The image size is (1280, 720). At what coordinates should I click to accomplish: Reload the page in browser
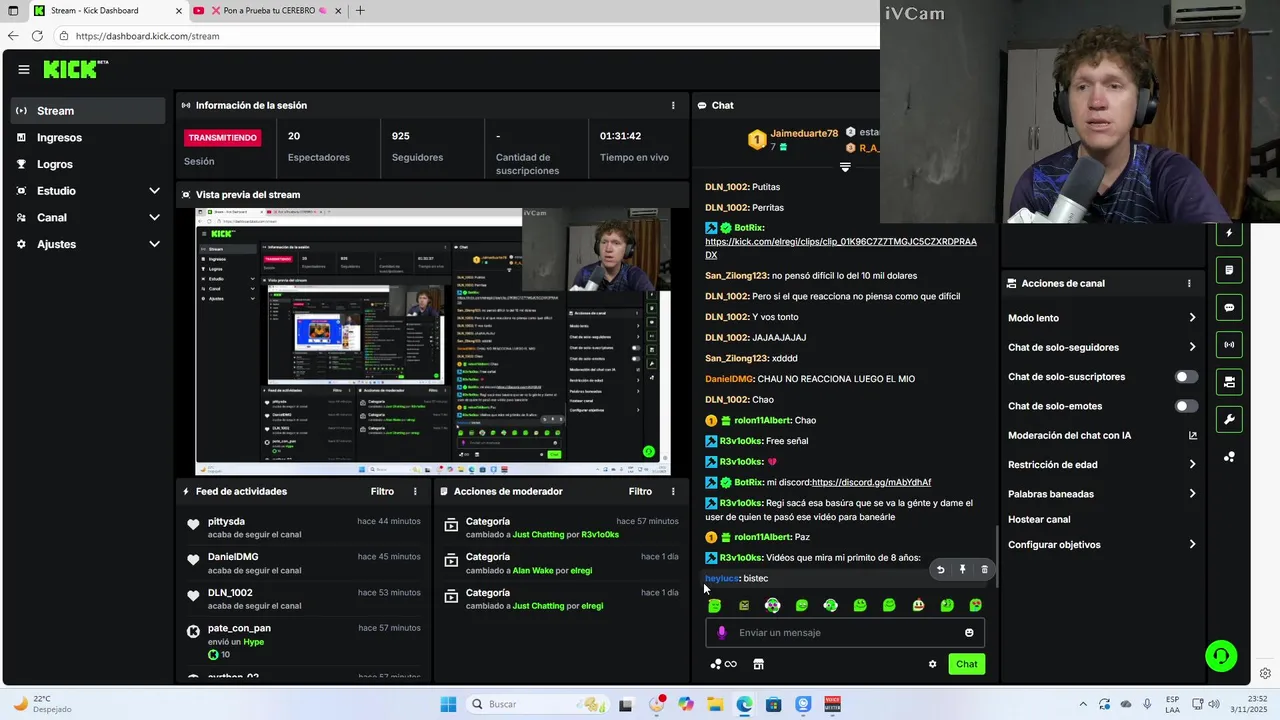point(37,36)
